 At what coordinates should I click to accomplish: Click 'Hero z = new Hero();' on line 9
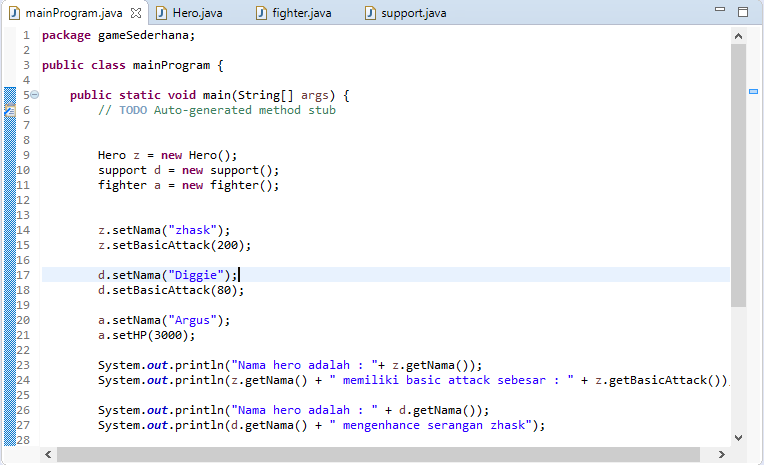[x=167, y=155]
